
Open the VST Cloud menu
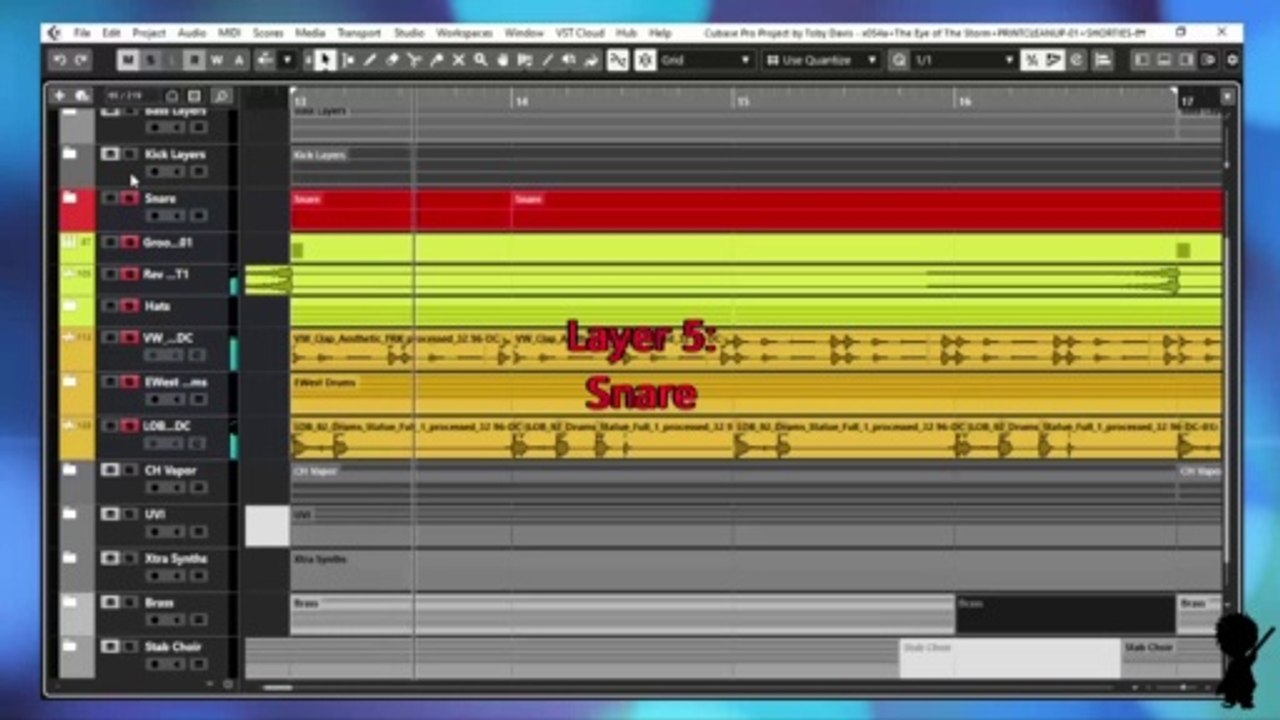click(580, 33)
